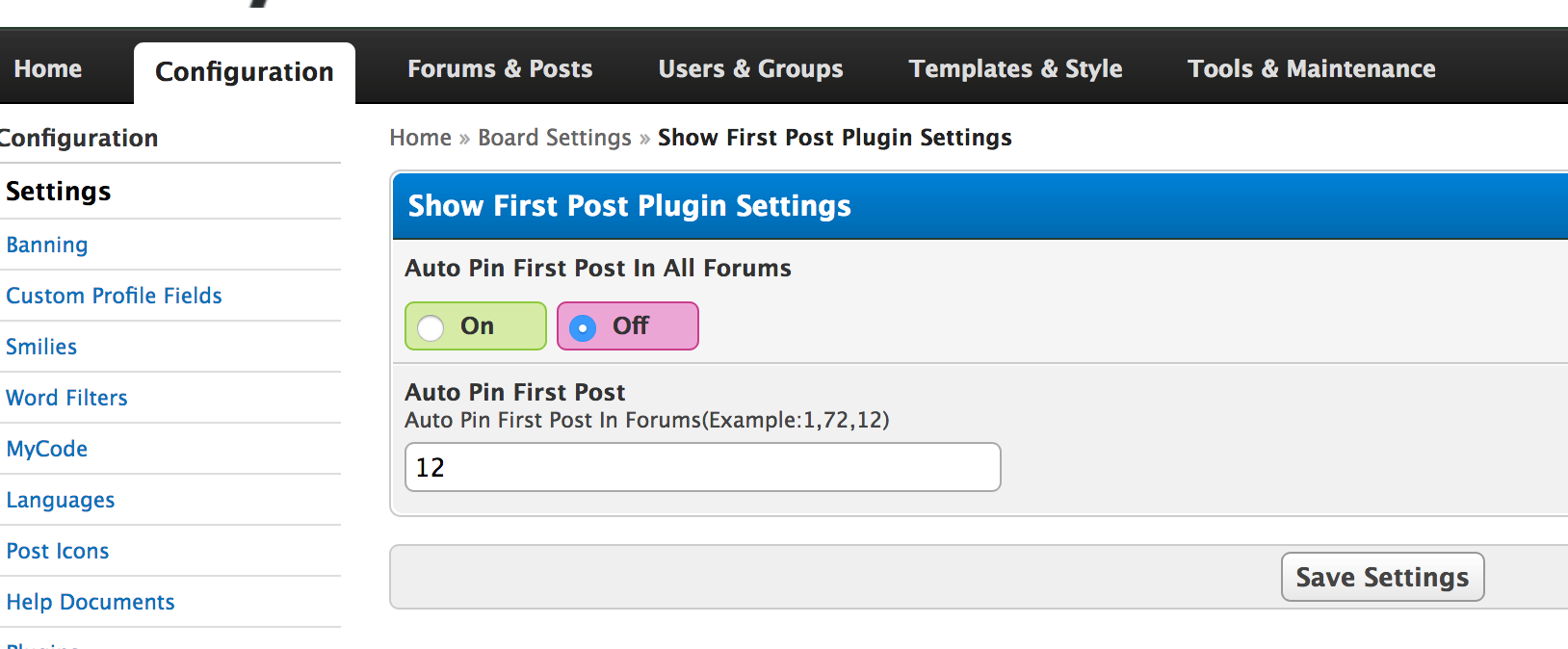
Task: Select MyCode from the sidebar
Action: [47, 449]
